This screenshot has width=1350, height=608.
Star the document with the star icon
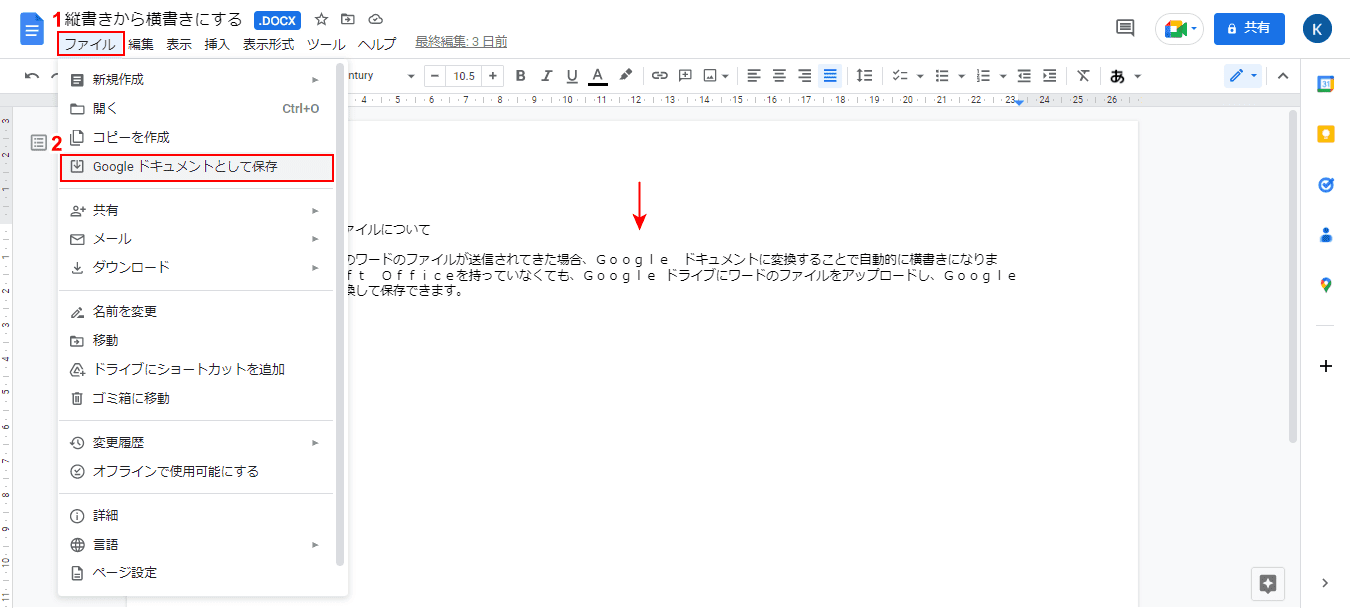click(x=321, y=19)
